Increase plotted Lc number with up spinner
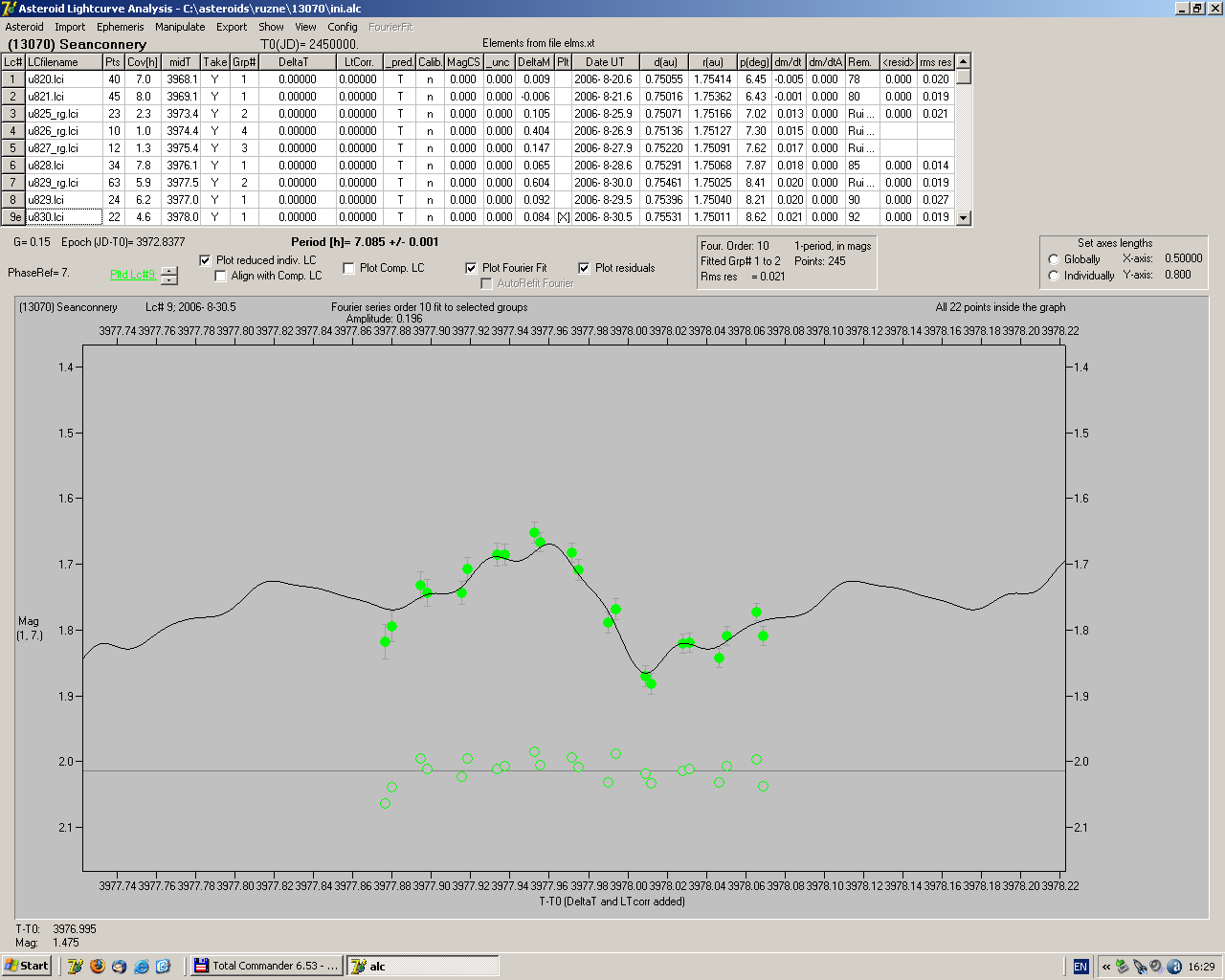The image size is (1225, 980). click(169, 271)
